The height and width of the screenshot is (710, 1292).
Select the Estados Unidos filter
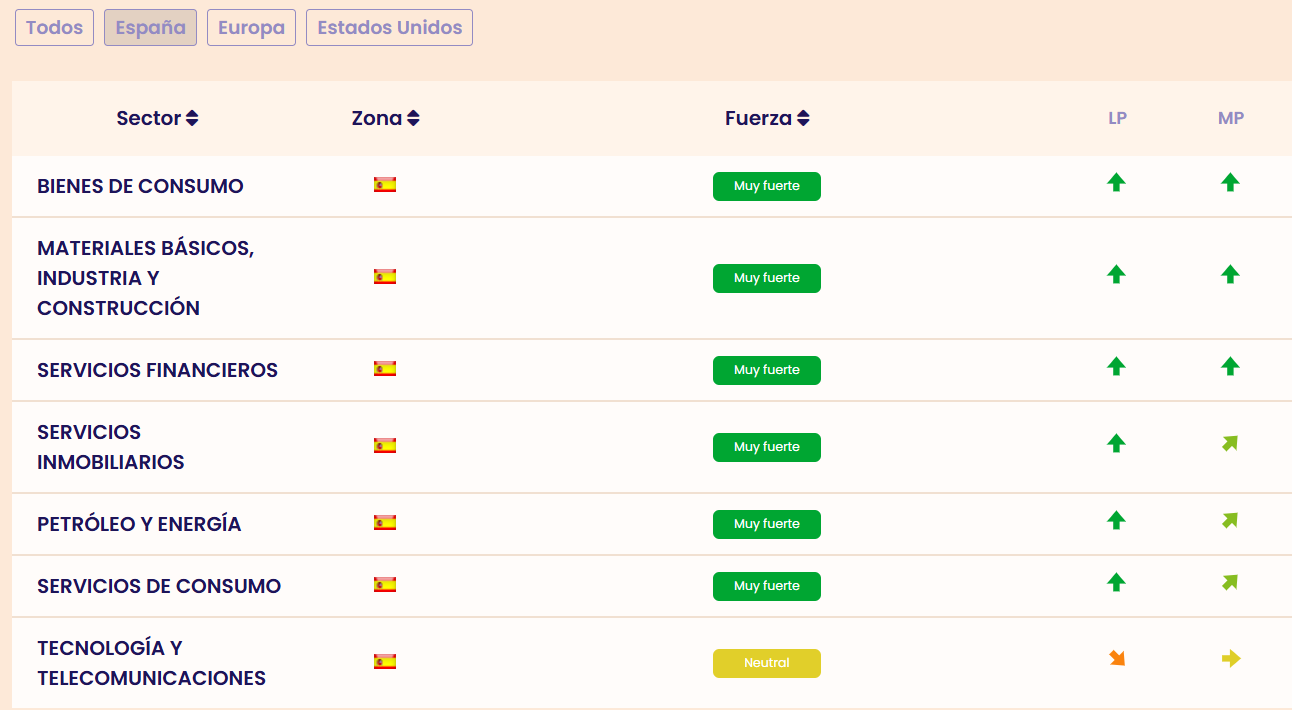point(389,28)
